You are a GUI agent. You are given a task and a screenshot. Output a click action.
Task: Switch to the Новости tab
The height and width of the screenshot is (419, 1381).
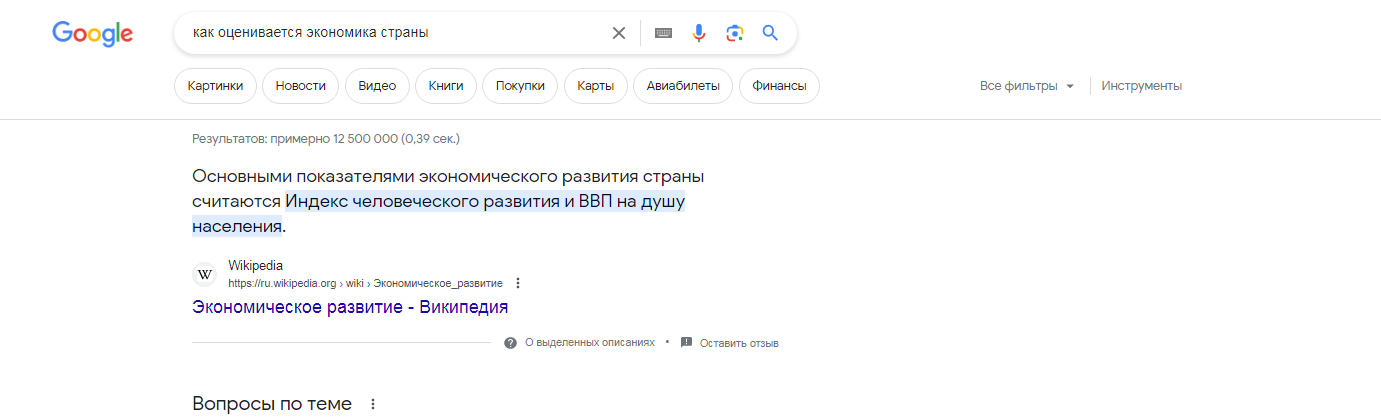coord(301,86)
